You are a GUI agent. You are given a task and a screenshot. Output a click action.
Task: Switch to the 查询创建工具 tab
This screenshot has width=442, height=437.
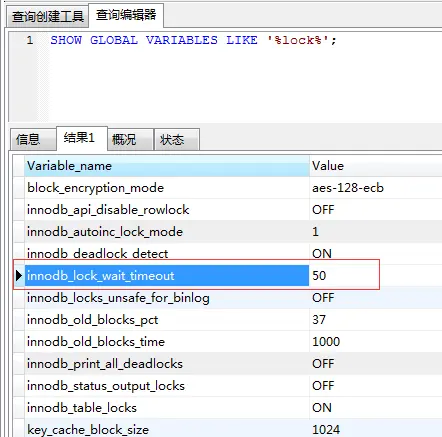click(48, 16)
